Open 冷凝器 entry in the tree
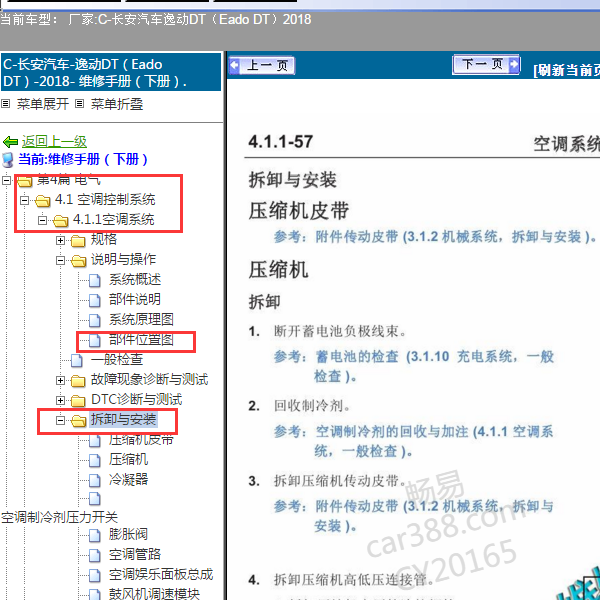The height and width of the screenshot is (600, 600). click(x=128, y=479)
